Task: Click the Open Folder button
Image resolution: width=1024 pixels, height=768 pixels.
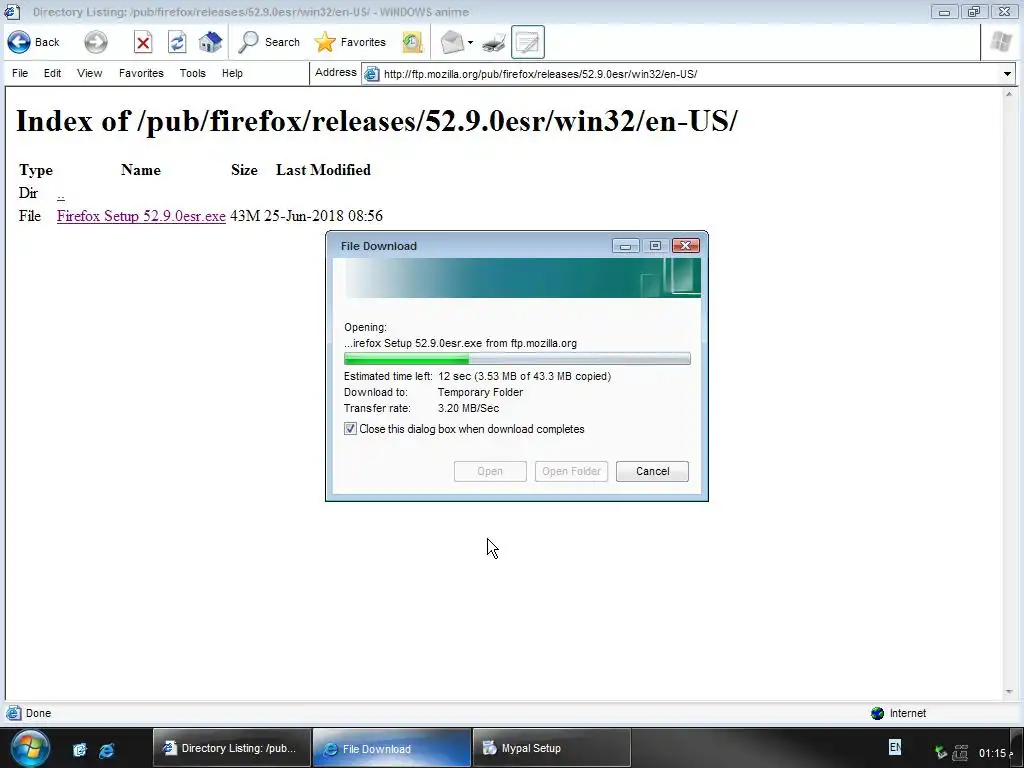Action: (x=571, y=472)
